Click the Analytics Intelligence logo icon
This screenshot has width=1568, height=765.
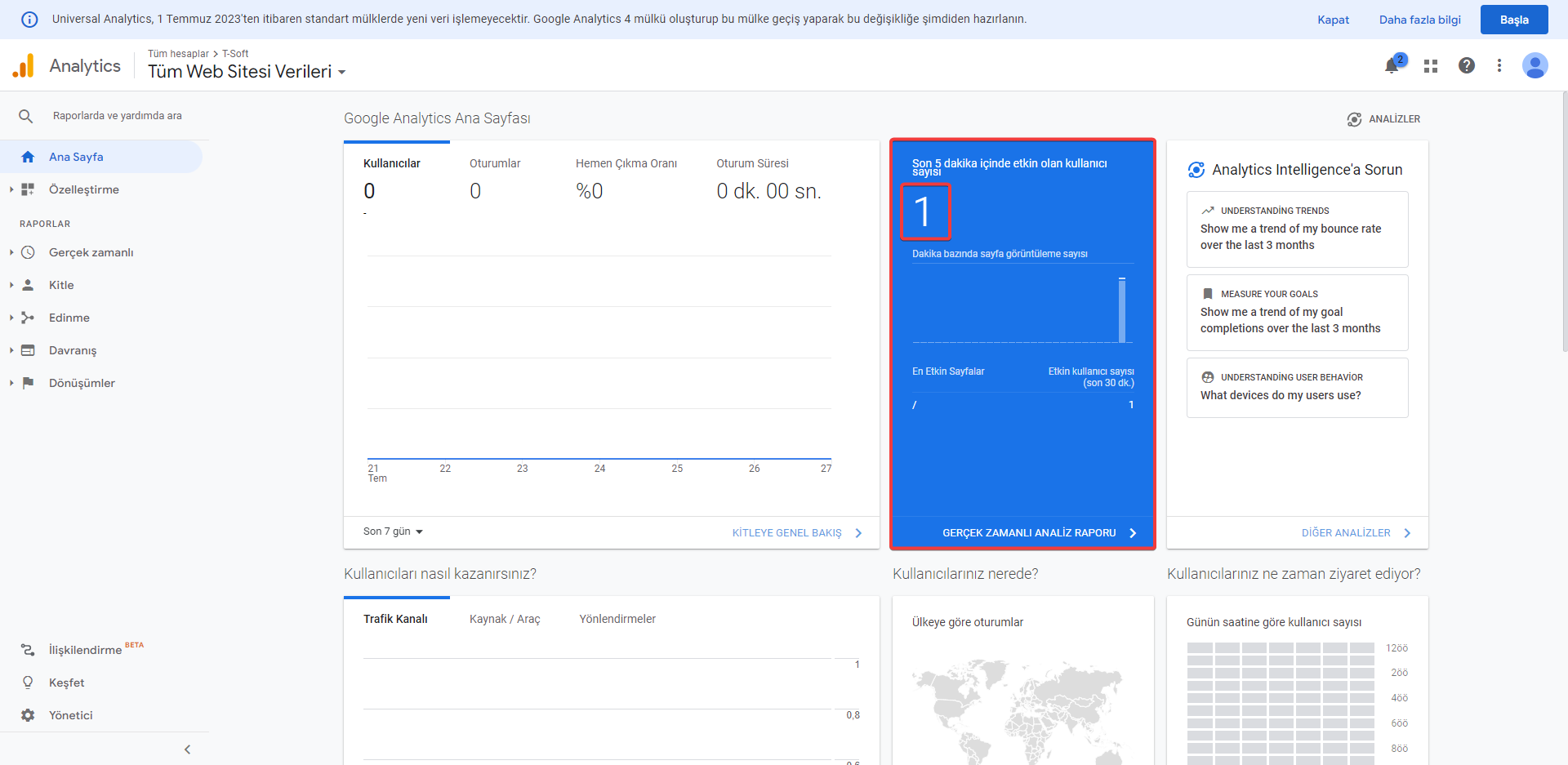pos(1196,170)
